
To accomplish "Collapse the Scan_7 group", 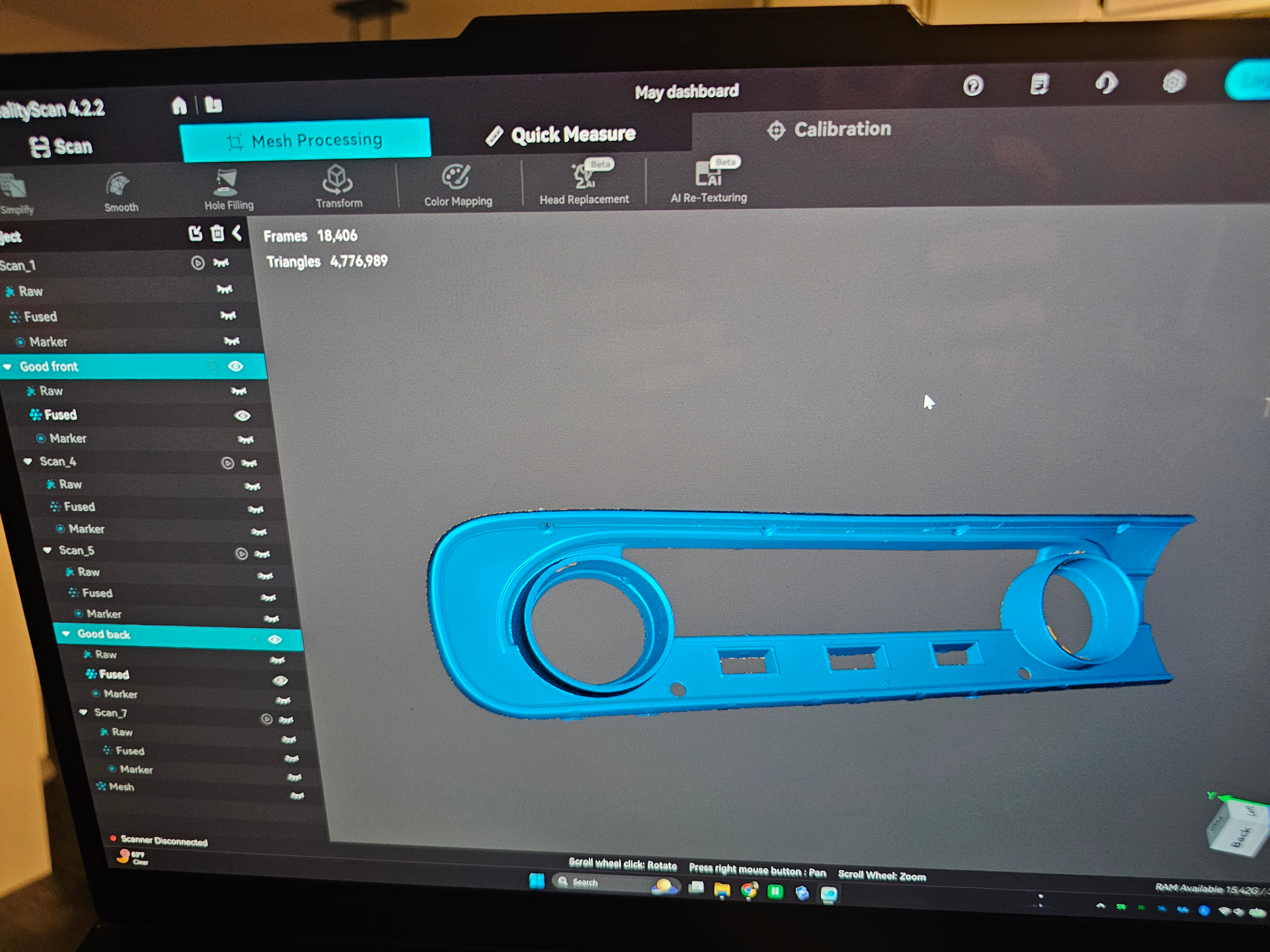I will (83, 712).
